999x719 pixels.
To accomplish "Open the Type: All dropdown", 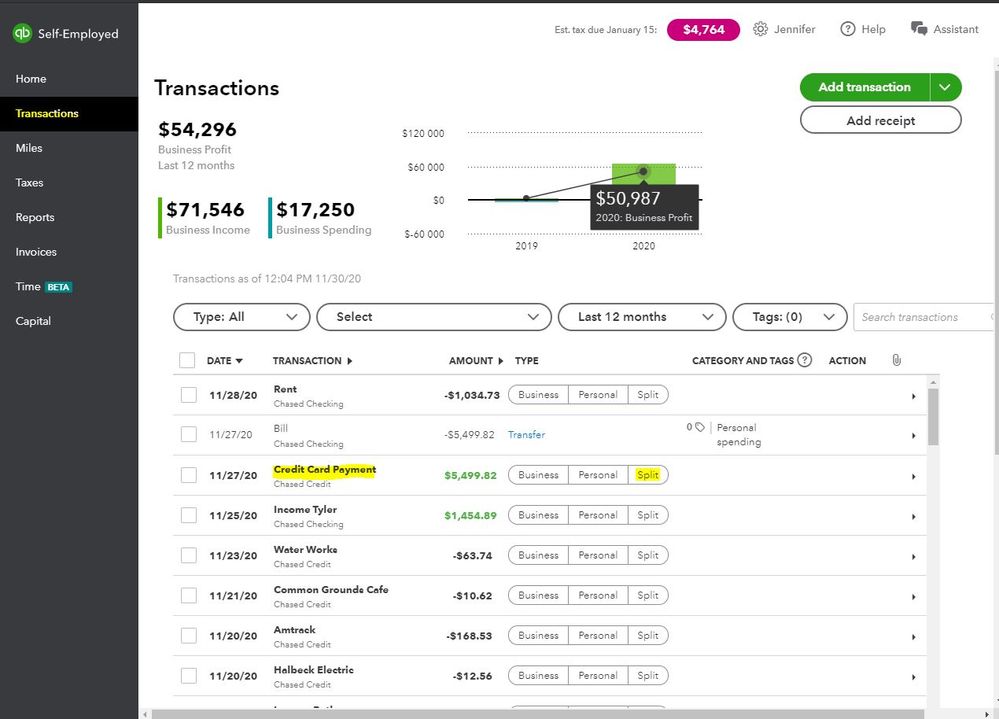I will 241,317.
